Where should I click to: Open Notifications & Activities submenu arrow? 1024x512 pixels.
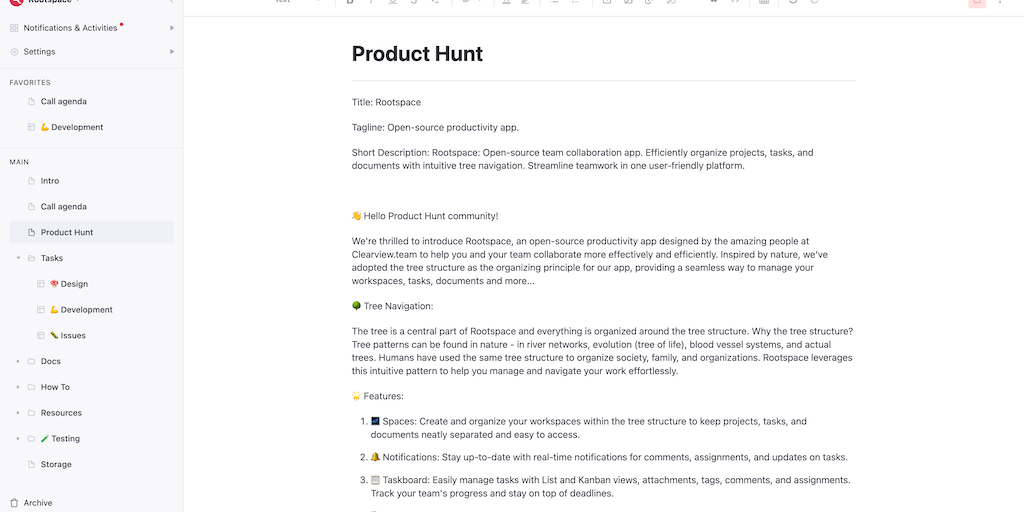(x=172, y=28)
